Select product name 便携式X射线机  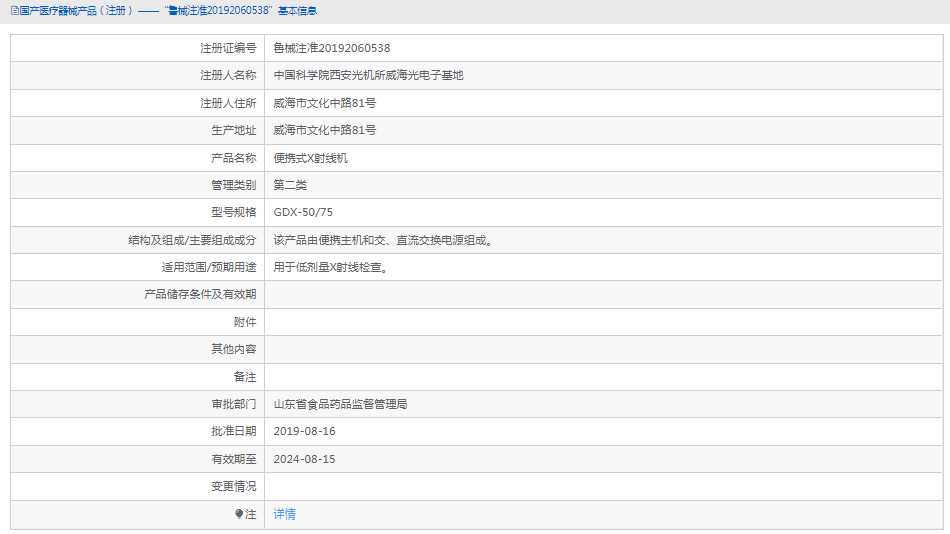pyautogui.click(x=310, y=158)
